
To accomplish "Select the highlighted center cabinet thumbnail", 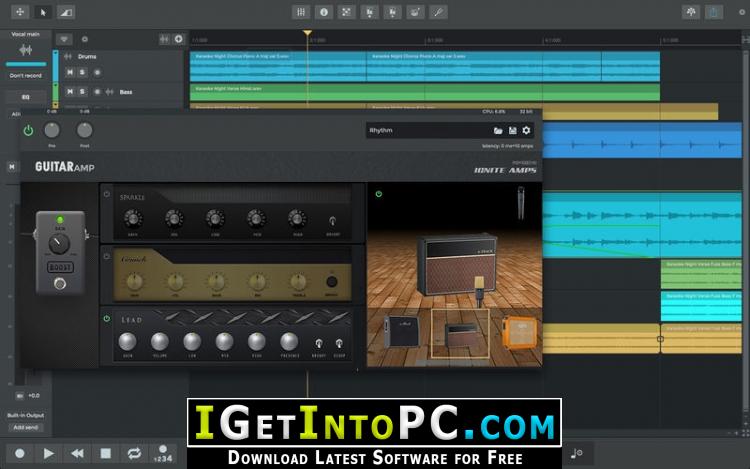I will 460,333.
